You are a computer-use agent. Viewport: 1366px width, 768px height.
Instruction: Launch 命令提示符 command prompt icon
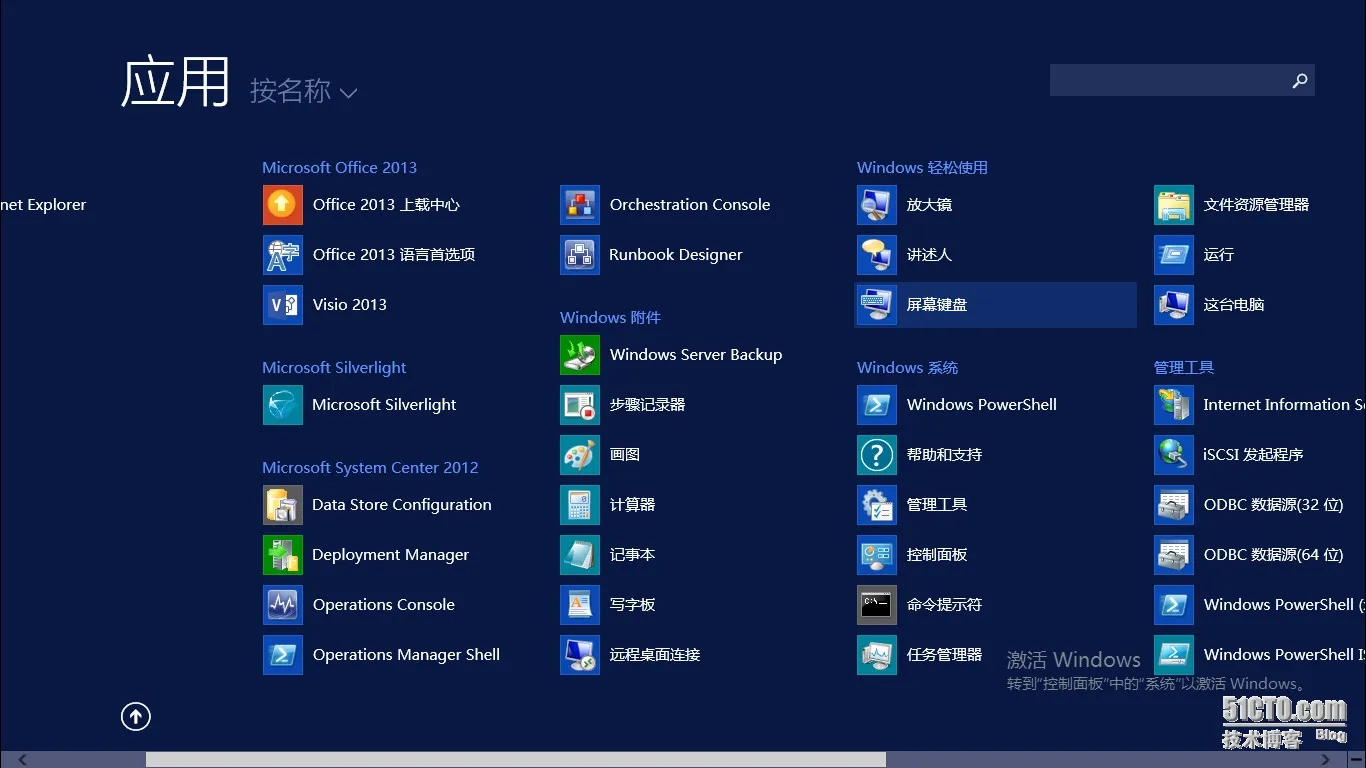coord(877,605)
